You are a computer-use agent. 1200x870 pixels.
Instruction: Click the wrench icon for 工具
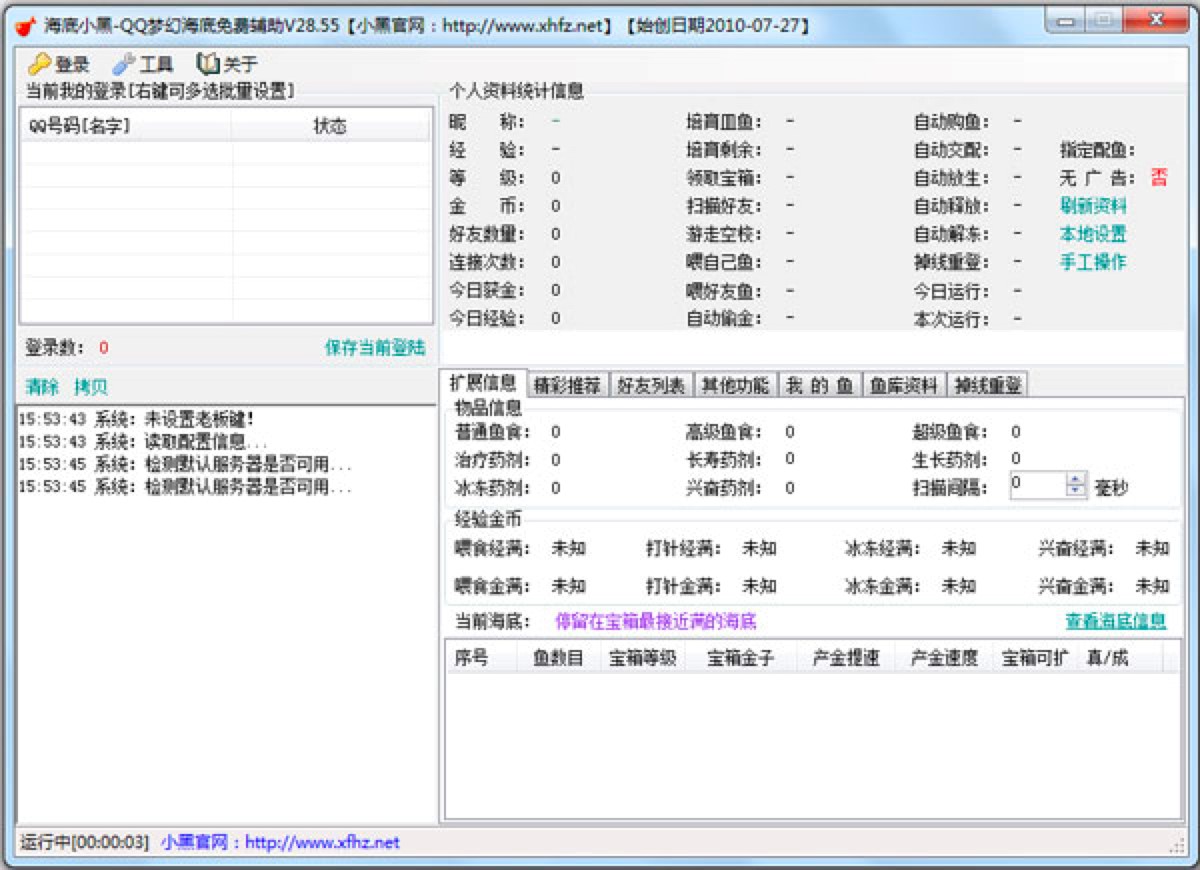pyautogui.click(x=124, y=65)
